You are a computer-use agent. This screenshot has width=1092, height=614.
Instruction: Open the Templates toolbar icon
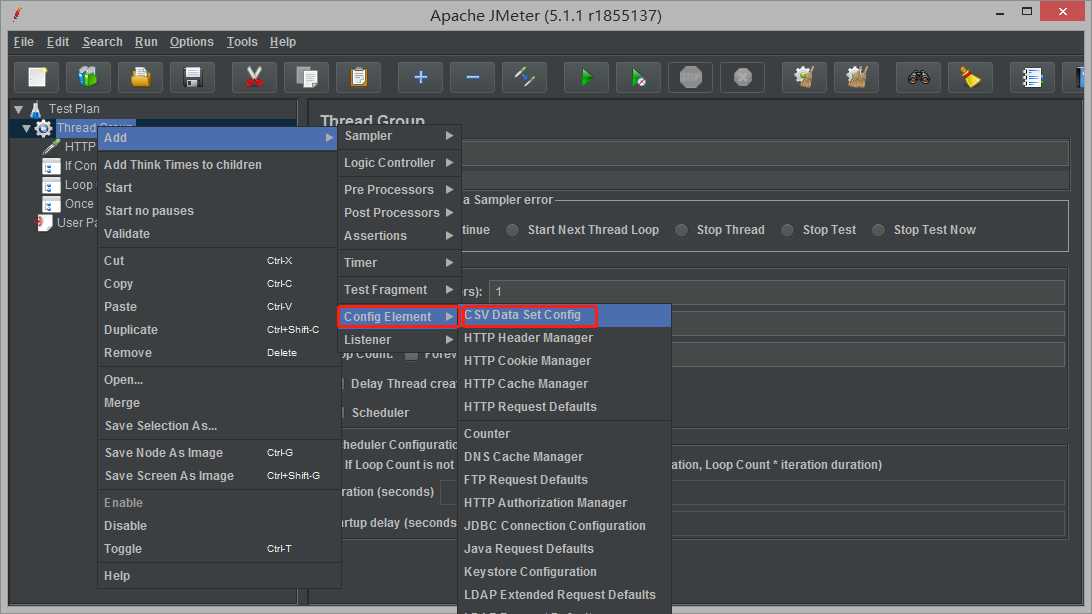coord(88,77)
